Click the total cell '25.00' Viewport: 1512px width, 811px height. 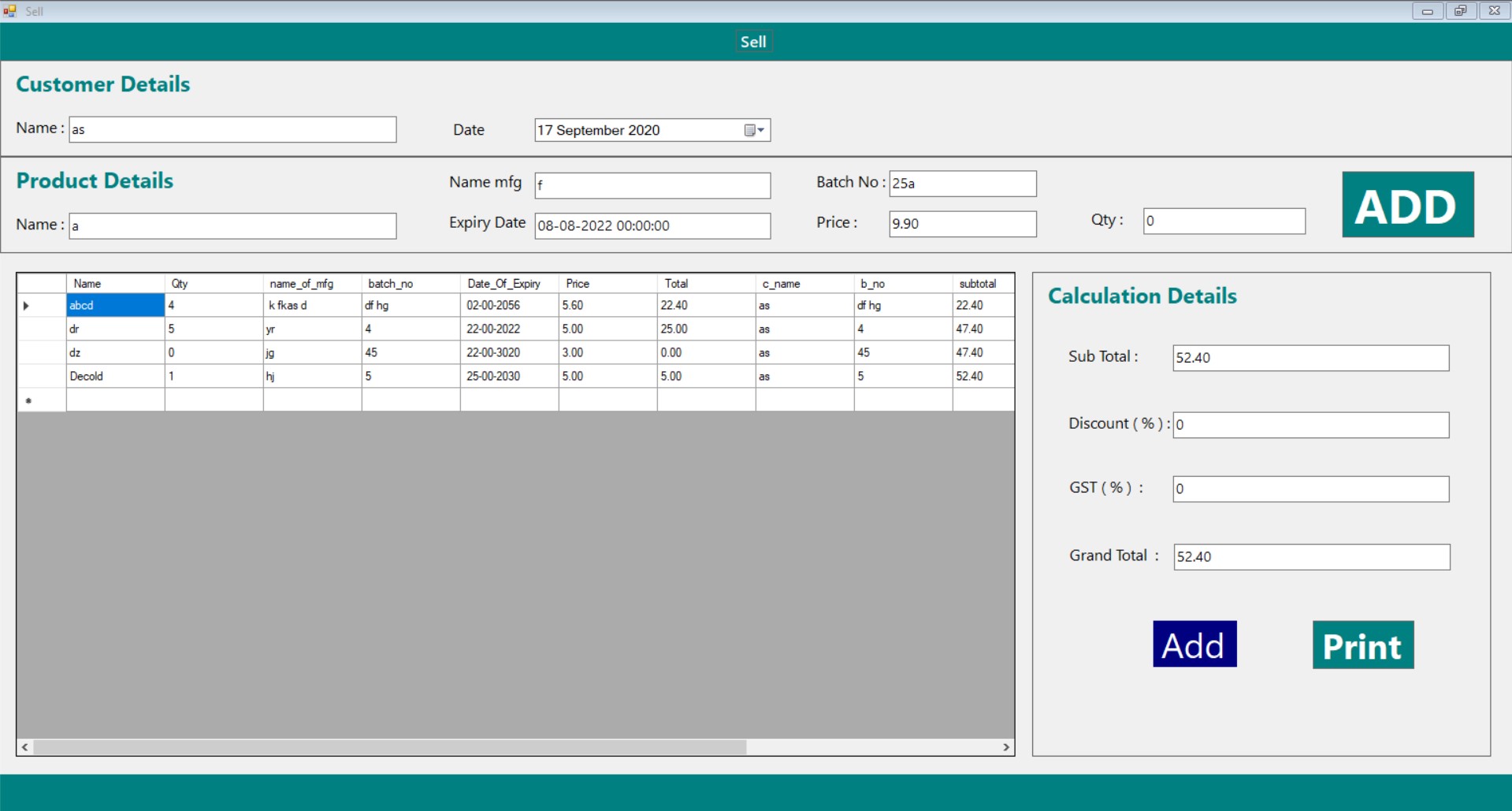pos(706,329)
